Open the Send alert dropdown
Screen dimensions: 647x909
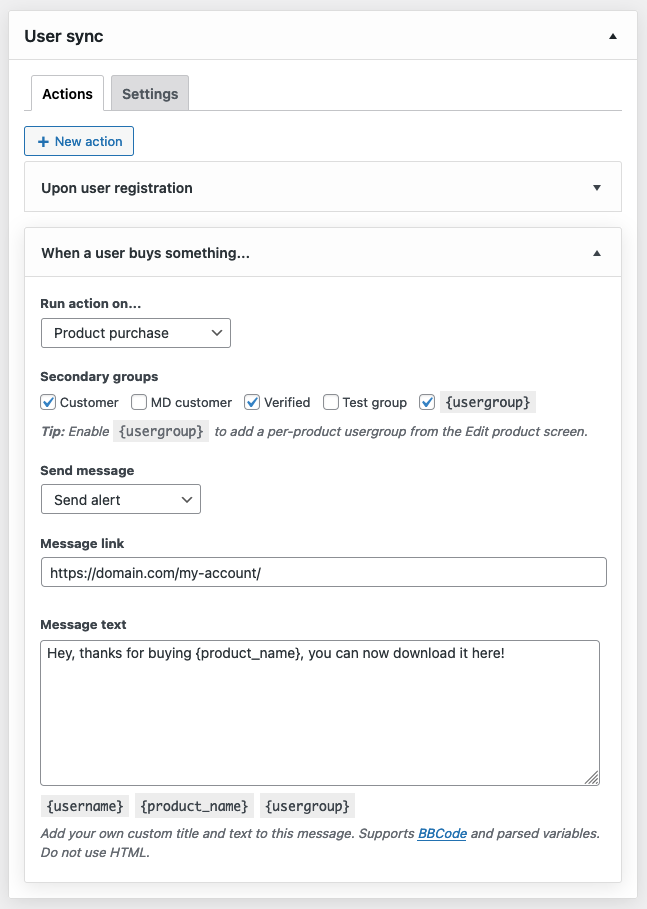point(121,499)
